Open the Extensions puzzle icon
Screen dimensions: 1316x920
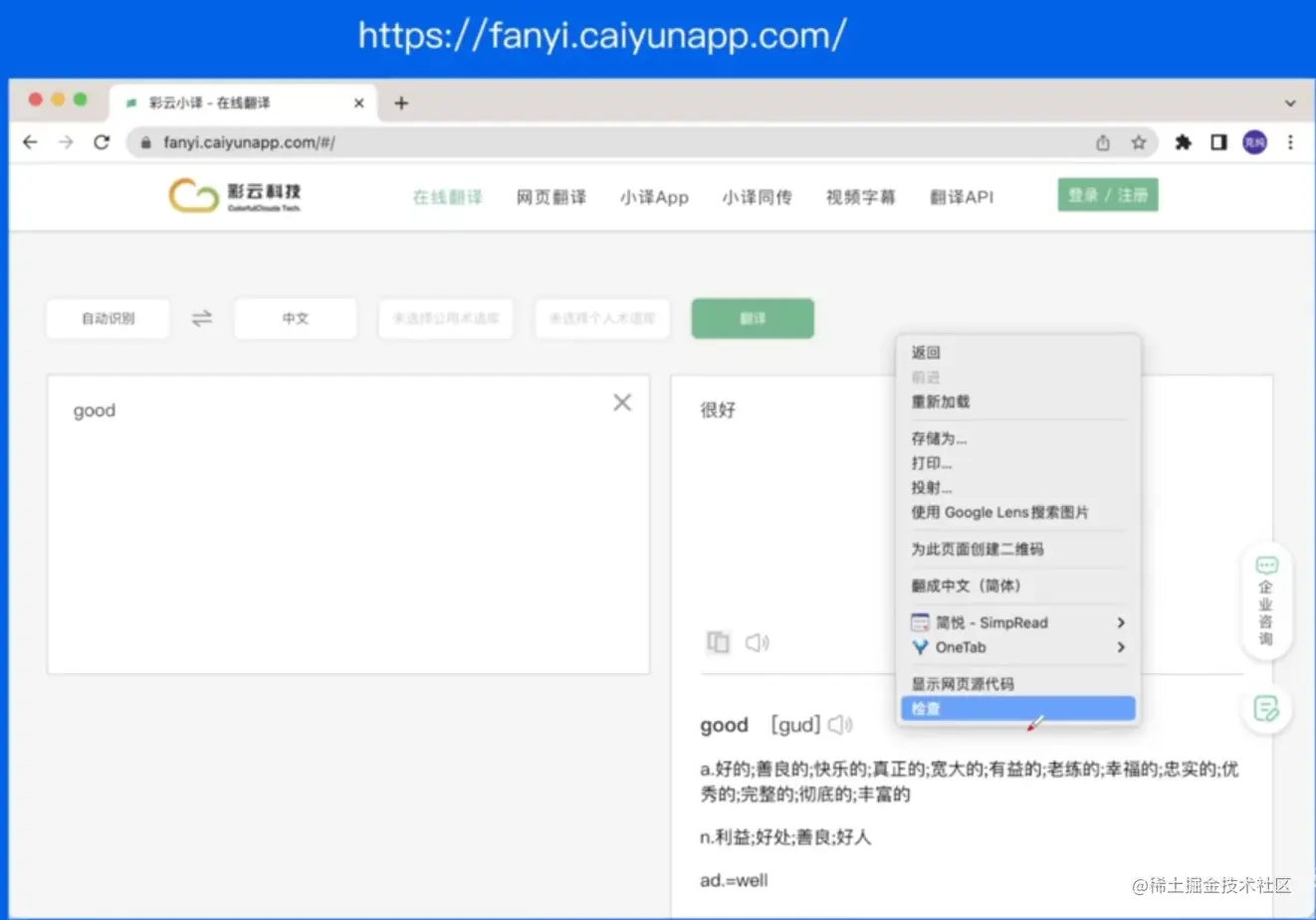click(x=1183, y=142)
